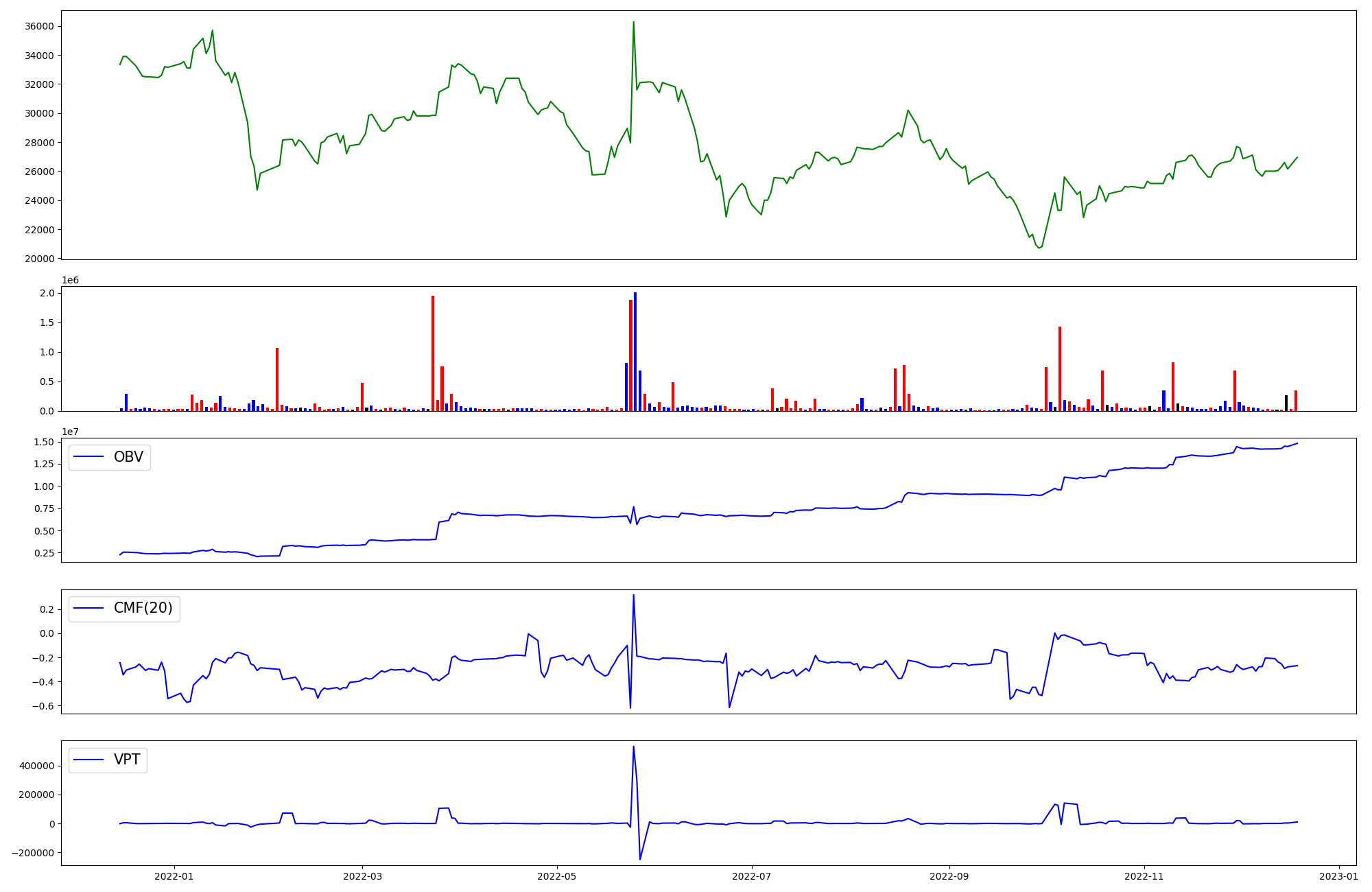This screenshot has width=1372, height=892.
Task: Click the 0.25 OBV axis label
Action: 44,553
